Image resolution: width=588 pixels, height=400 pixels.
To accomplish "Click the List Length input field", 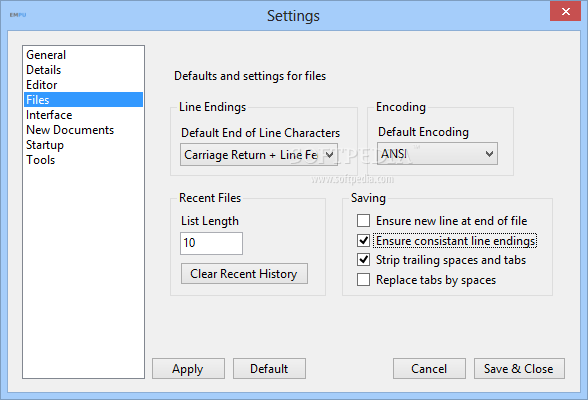I will 211,243.
